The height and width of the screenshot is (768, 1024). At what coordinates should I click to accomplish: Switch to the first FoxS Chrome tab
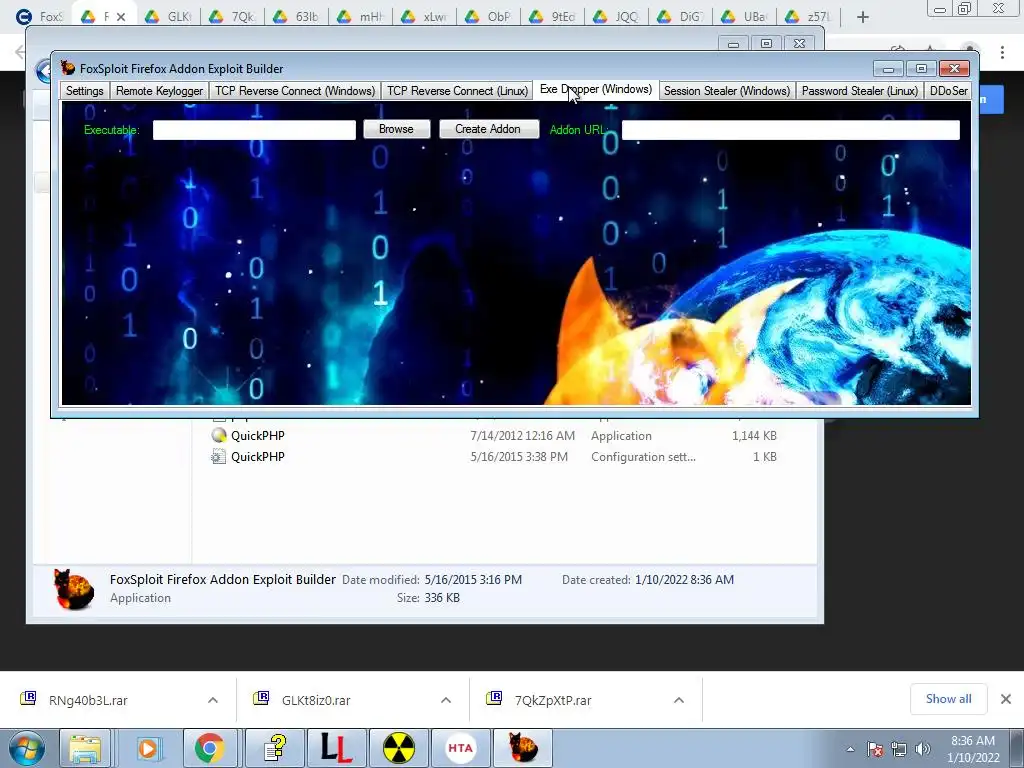[x=39, y=17]
